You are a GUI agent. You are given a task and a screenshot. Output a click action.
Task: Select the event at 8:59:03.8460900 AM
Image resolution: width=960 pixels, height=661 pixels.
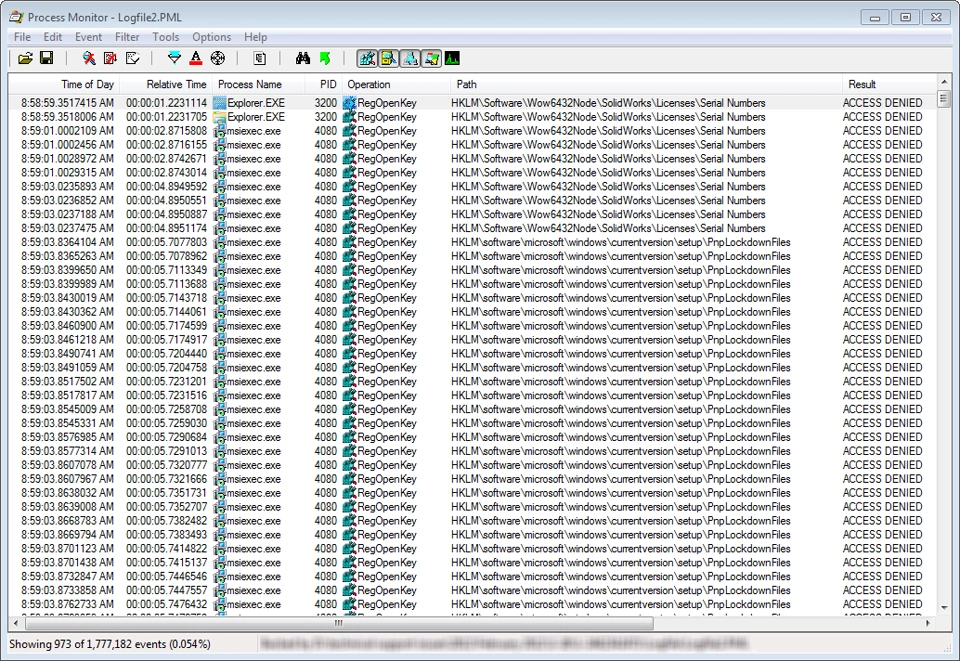(473, 326)
